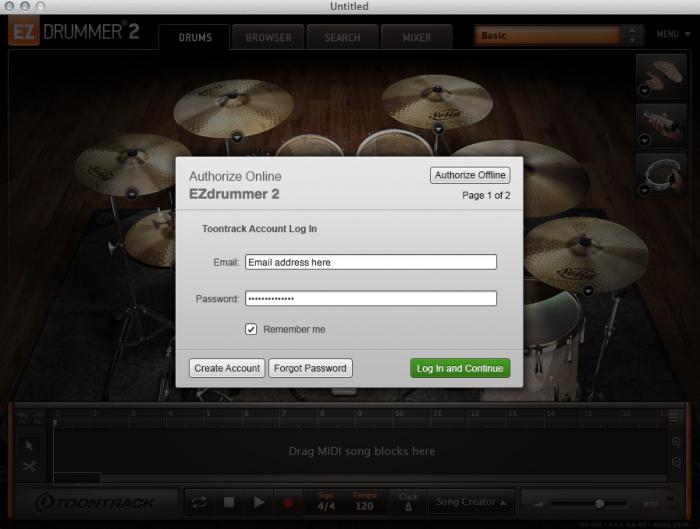Viewport: 700px width, 529px height.
Task: Click the Forgot Password button
Action: [310, 368]
